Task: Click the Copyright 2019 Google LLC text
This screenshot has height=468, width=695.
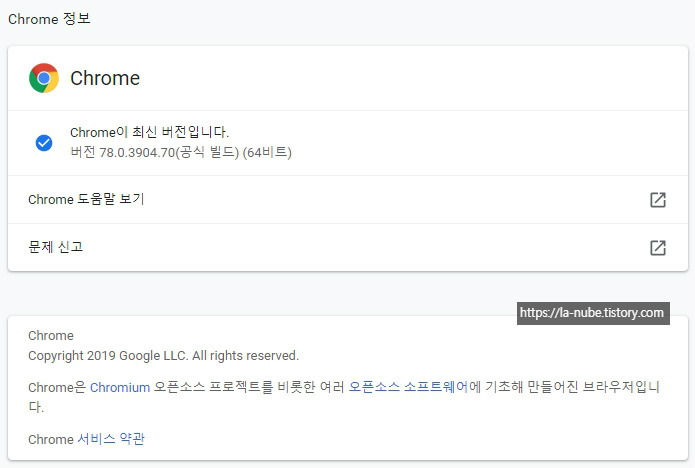Action: pos(164,355)
